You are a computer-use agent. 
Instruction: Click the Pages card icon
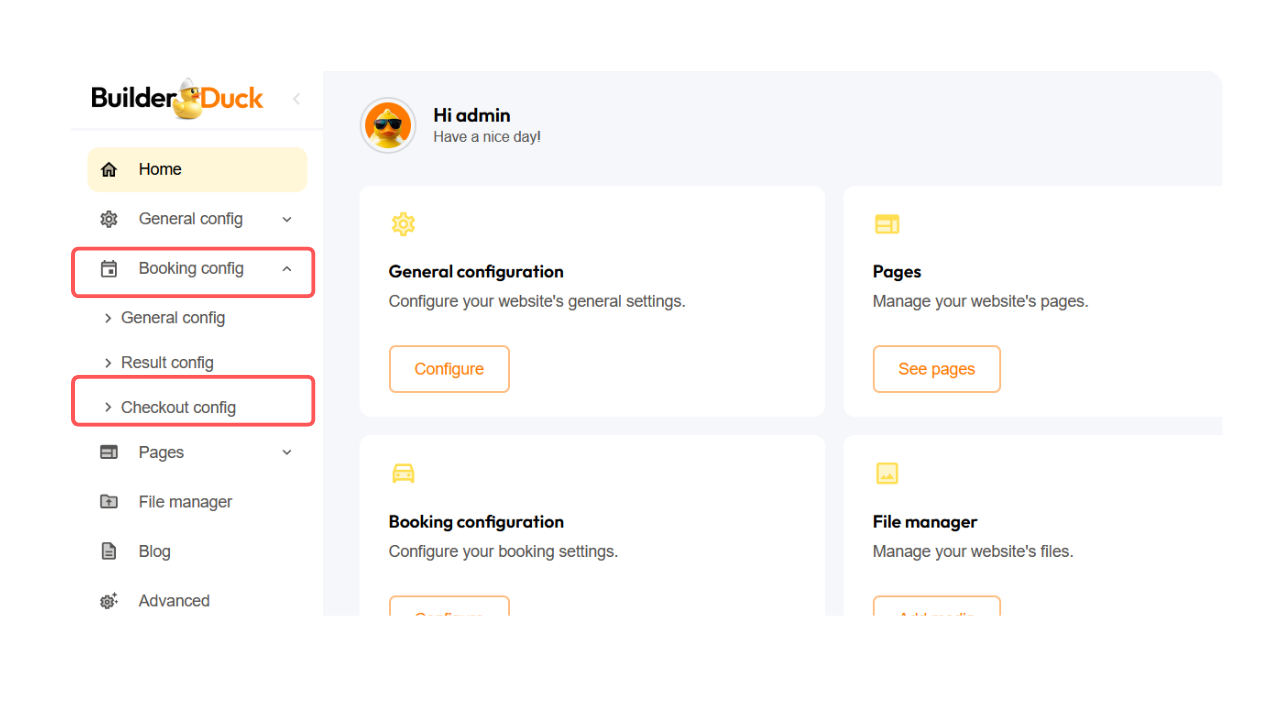887,224
